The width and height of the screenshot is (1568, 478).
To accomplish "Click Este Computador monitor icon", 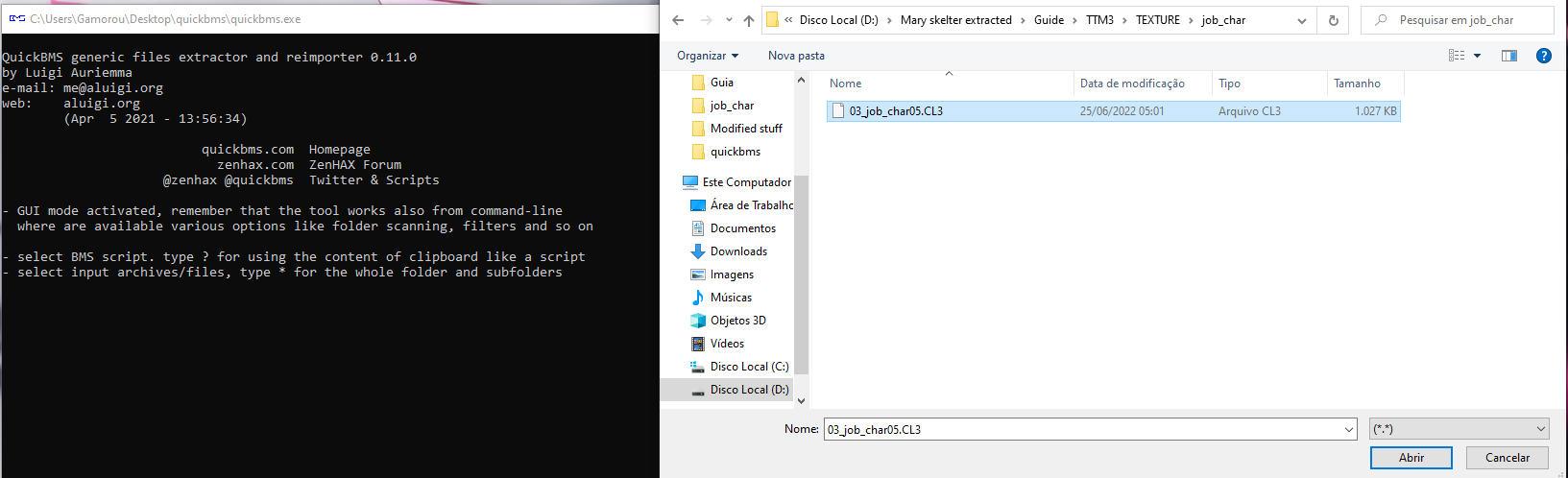I will click(x=690, y=182).
